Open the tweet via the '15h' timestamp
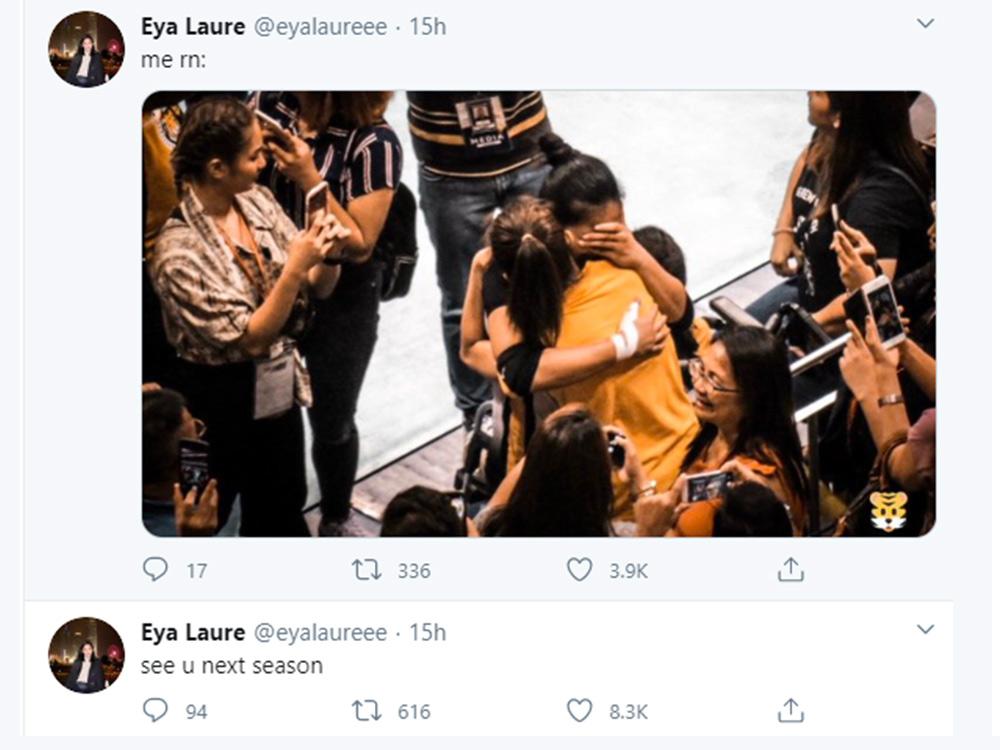1000x750 pixels. coord(430,28)
